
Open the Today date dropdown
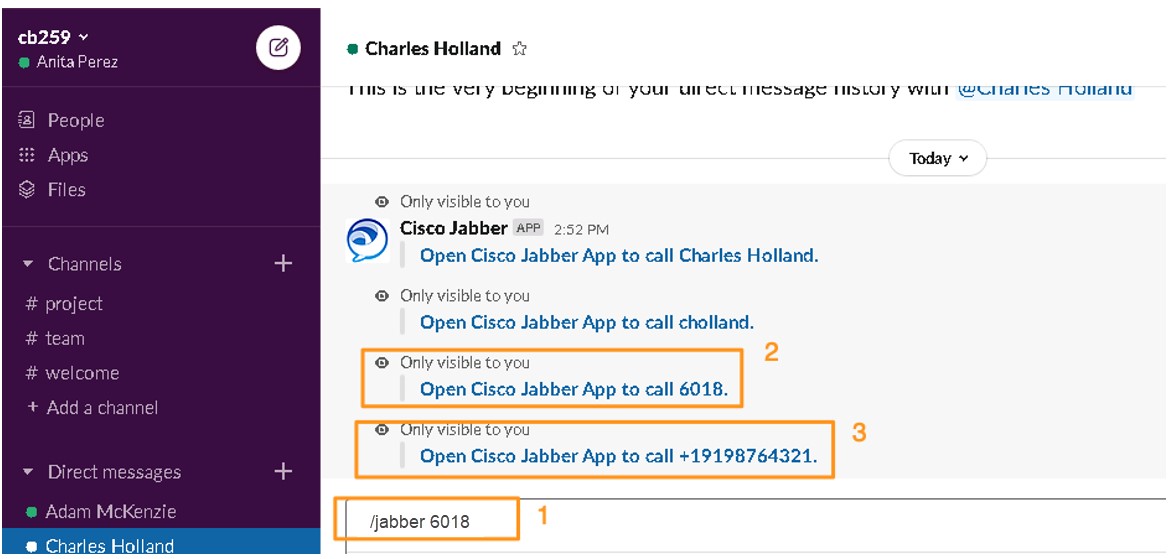pos(937,158)
